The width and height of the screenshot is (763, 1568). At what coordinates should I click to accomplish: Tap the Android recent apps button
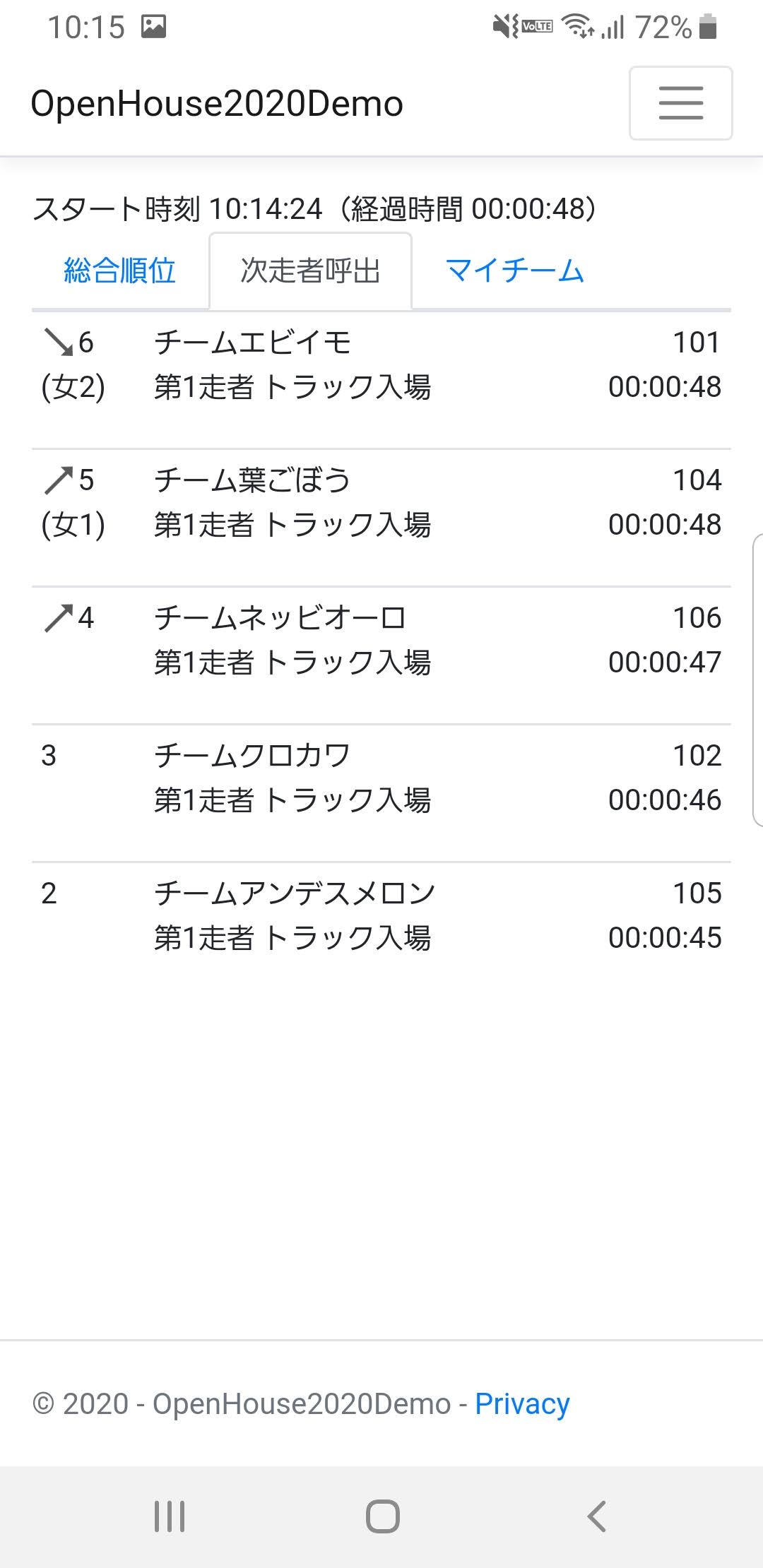(x=170, y=1516)
